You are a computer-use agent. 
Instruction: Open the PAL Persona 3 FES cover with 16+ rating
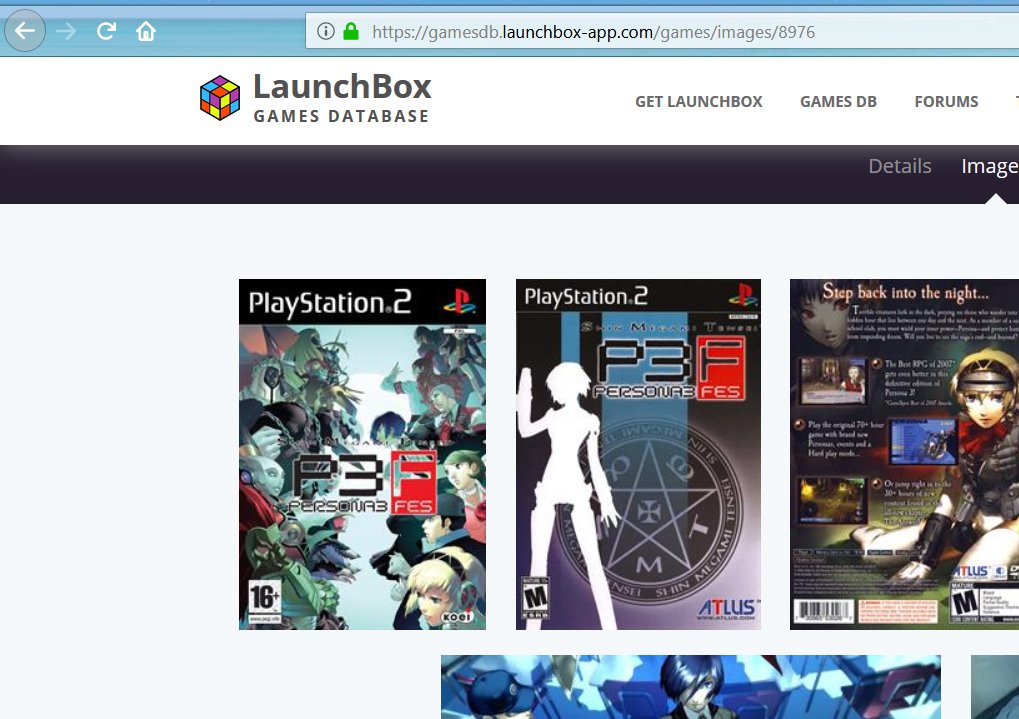362,454
